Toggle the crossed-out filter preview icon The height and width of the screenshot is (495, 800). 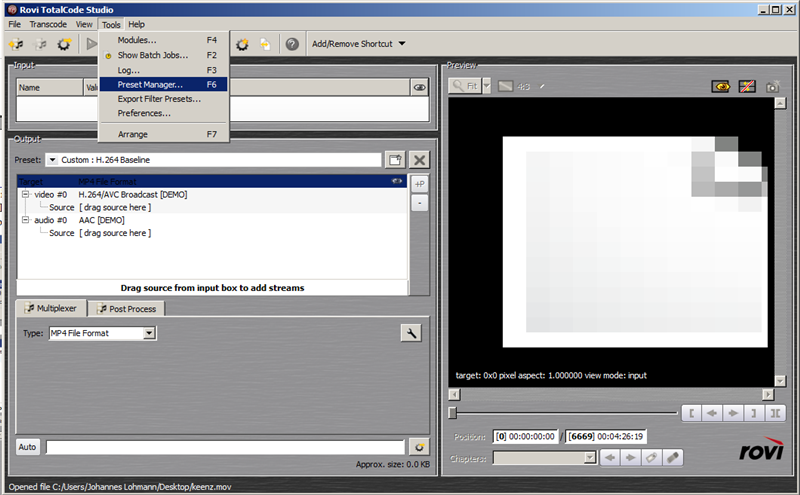[x=747, y=87]
